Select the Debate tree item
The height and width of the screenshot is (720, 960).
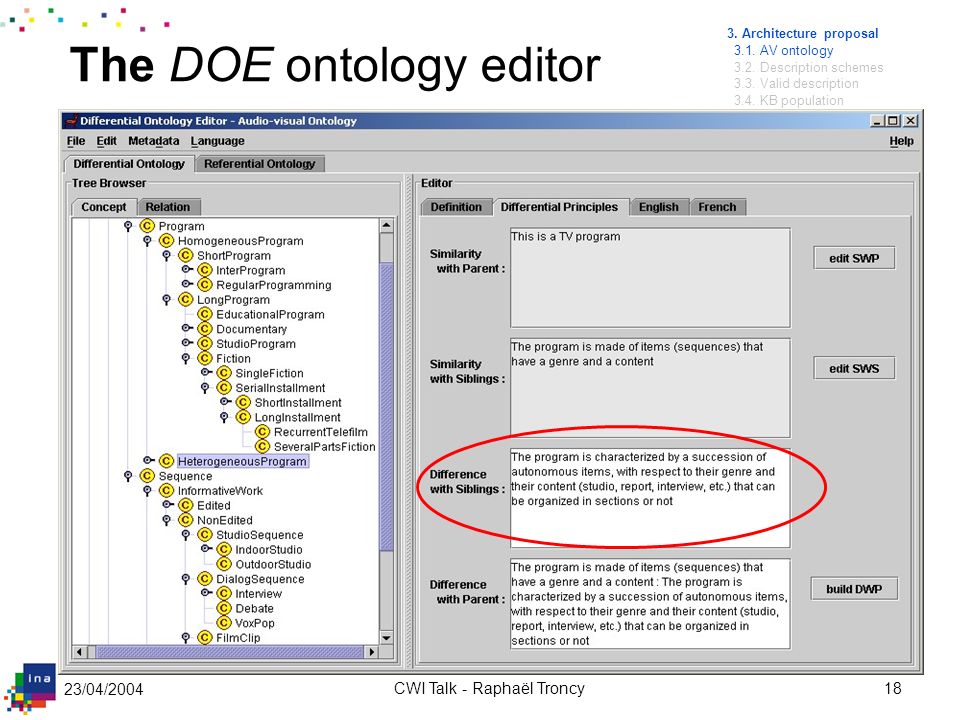point(254,608)
